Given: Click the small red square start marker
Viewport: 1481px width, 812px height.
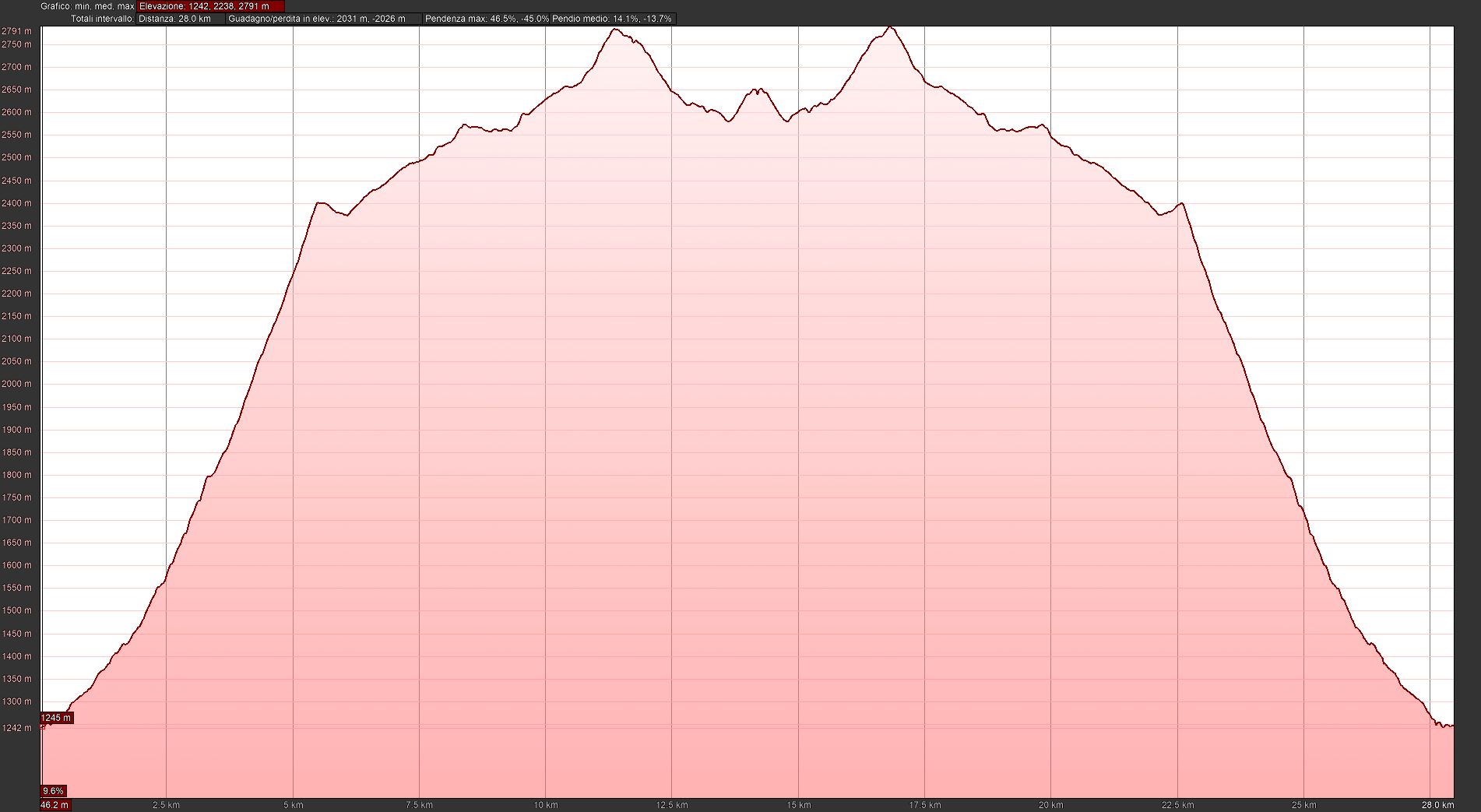Looking at the screenshot, I should [43, 726].
